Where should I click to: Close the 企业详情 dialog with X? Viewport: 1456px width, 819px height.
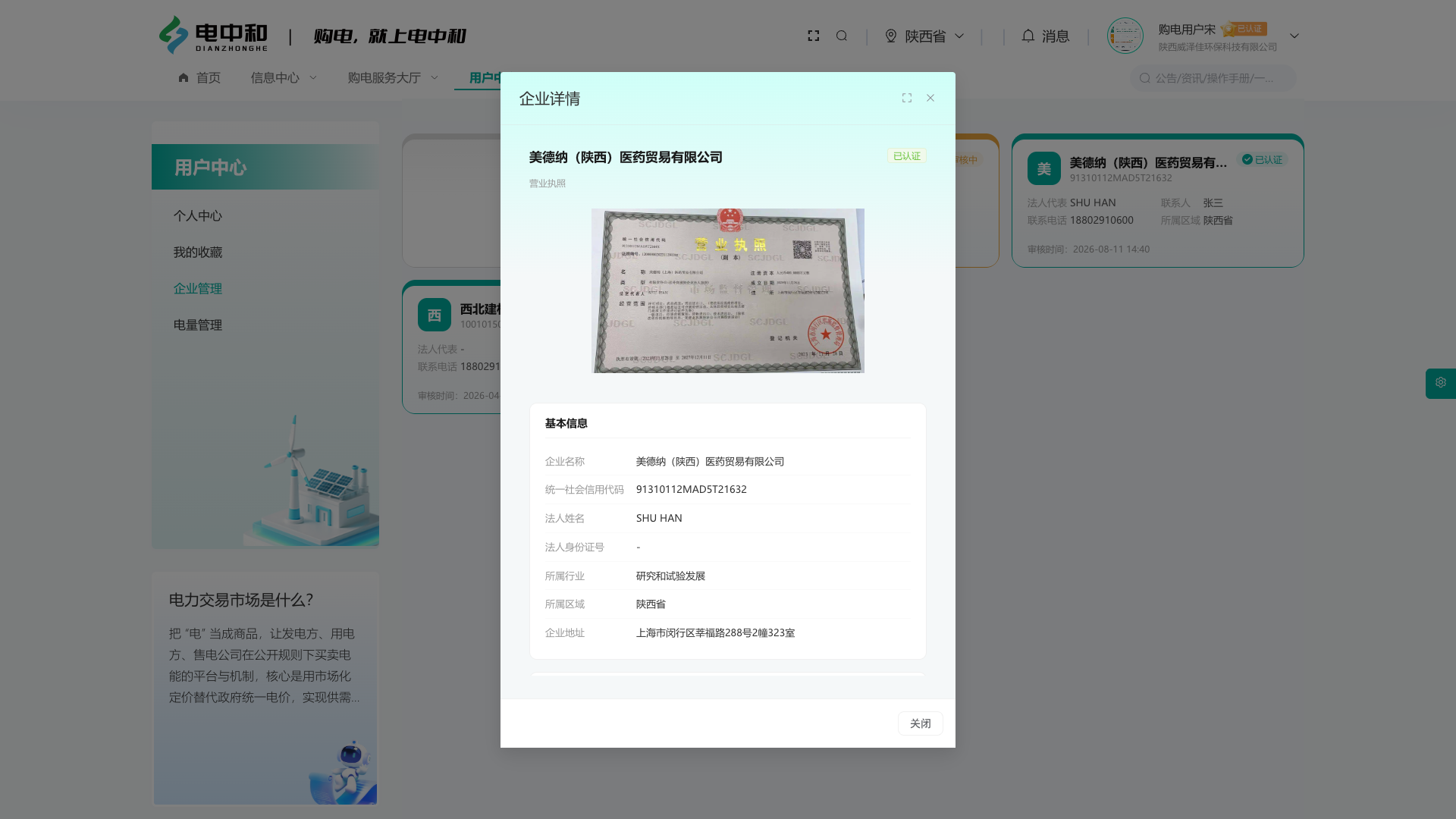click(x=930, y=98)
